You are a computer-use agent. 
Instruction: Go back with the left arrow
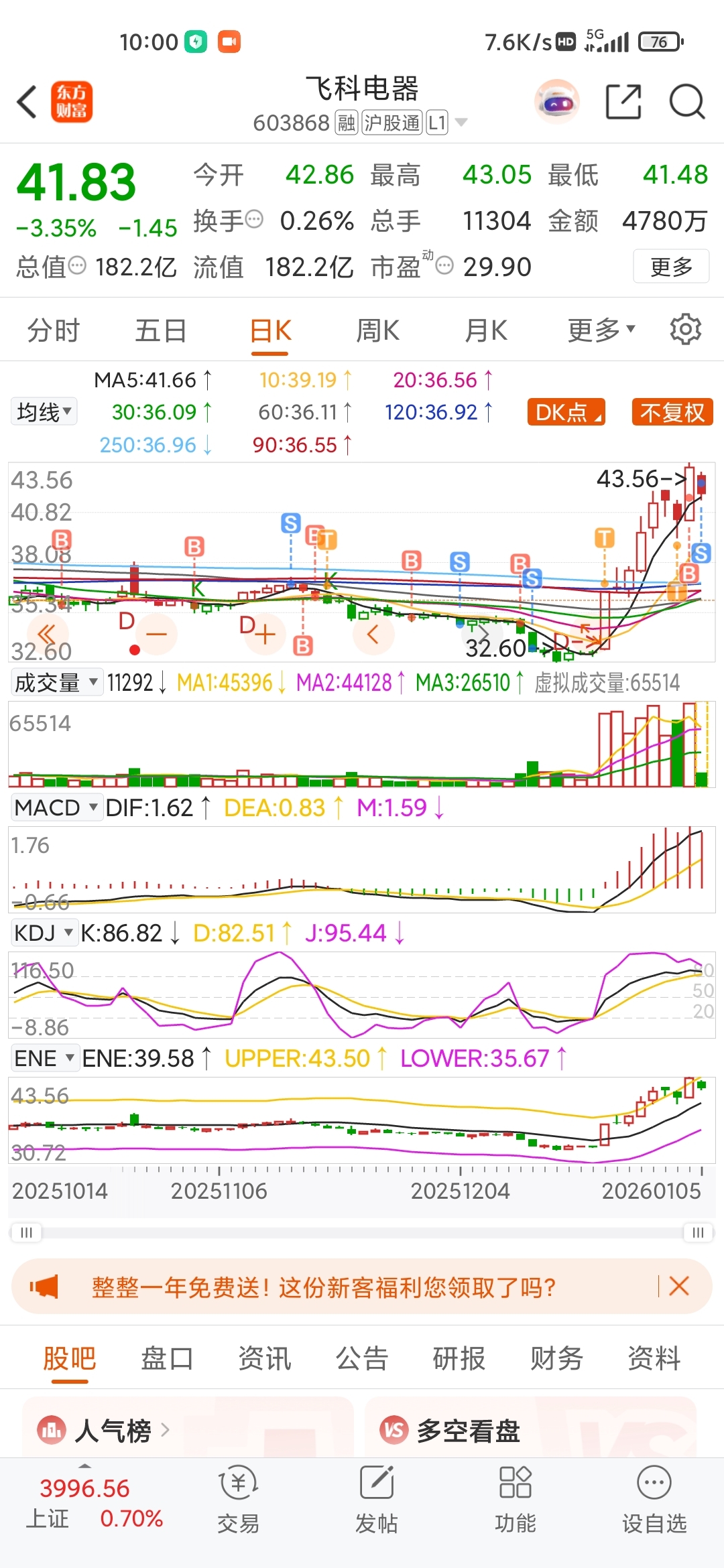coord(27,102)
